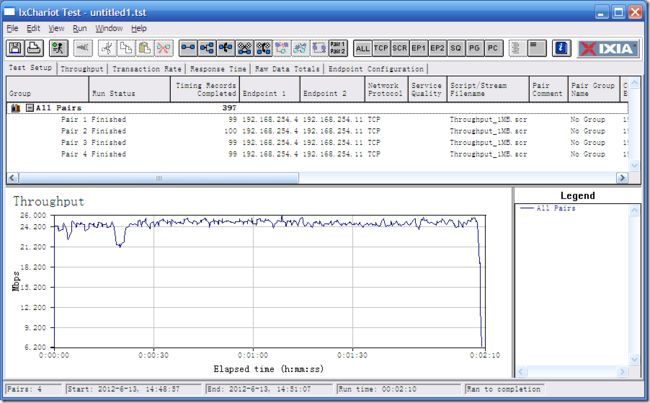Viewport: 650px width, 403px height.
Task: Click the blue information (i) icon
Action: (561, 48)
